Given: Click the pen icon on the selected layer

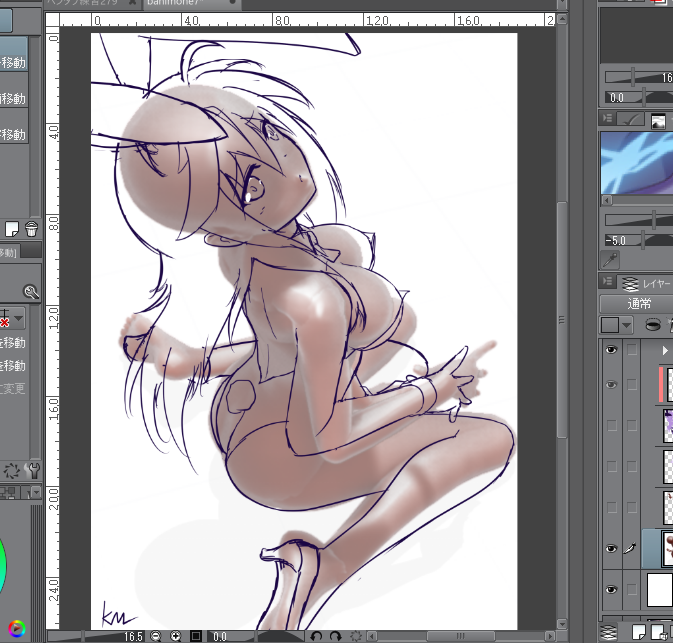Looking at the screenshot, I should point(630,548).
